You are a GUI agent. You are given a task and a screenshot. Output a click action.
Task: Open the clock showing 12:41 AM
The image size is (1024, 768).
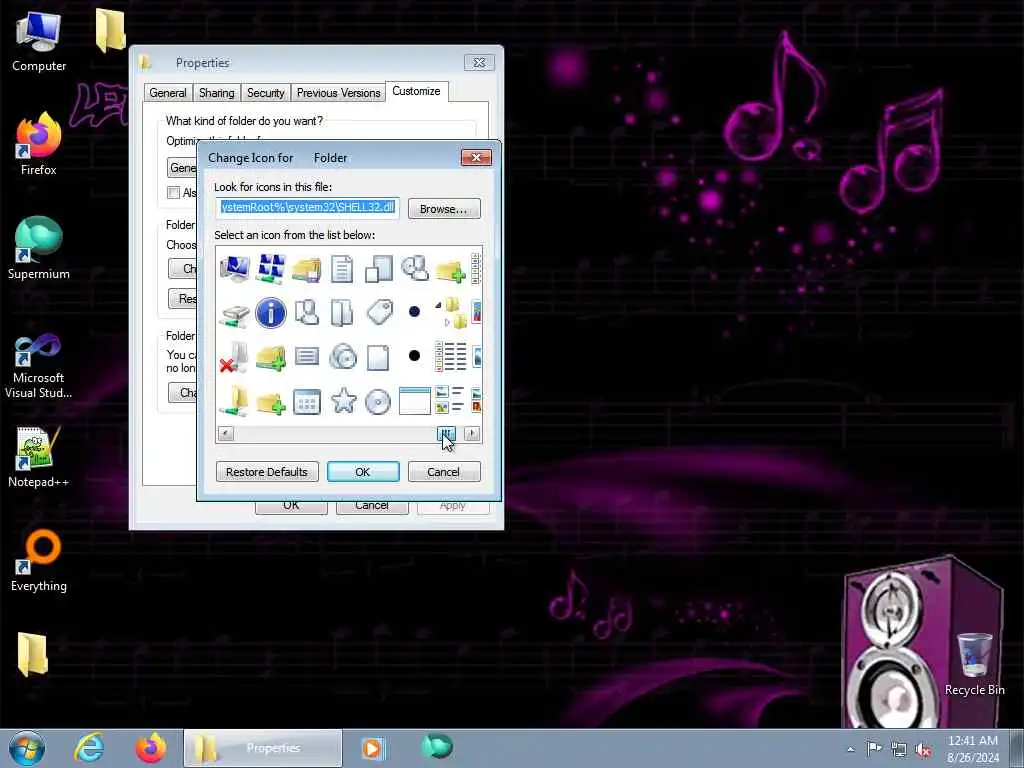point(972,749)
